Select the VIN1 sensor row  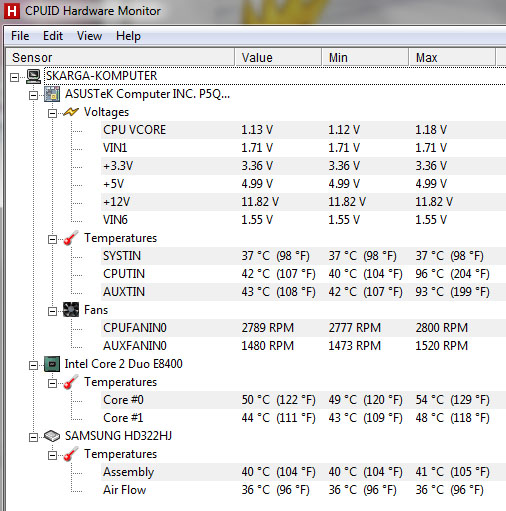(303, 148)
